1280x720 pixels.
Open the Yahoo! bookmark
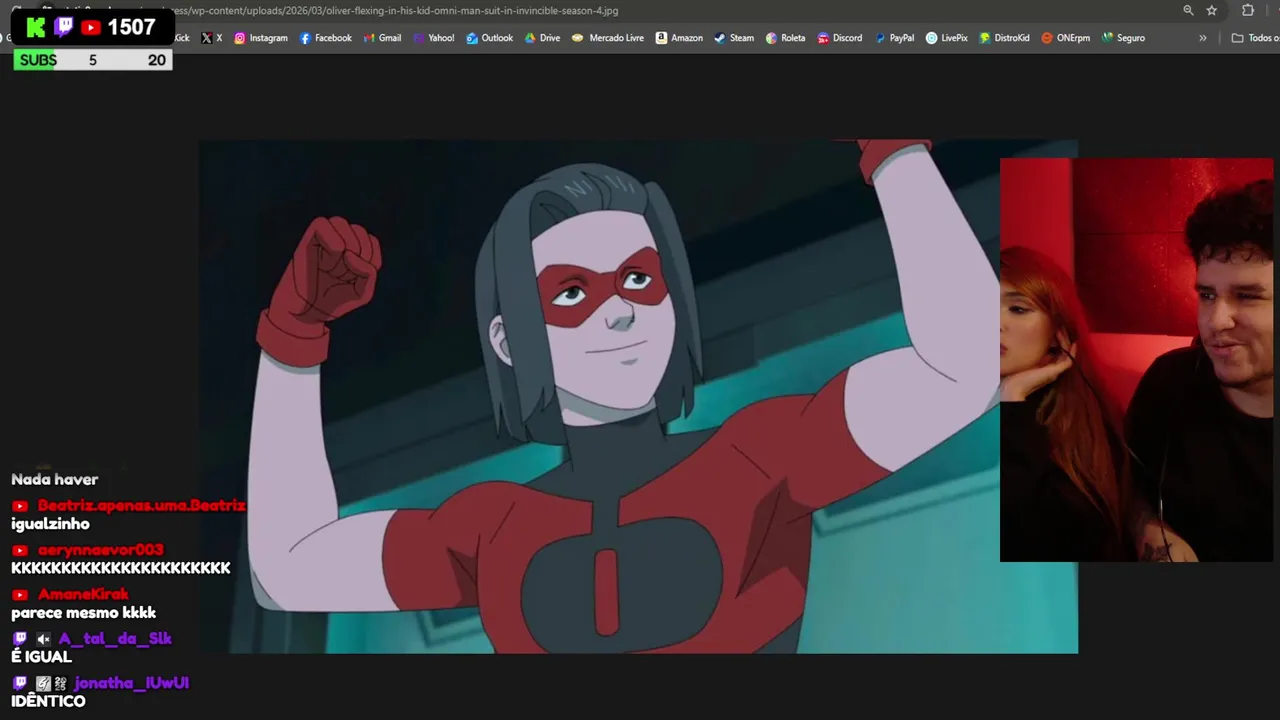point(434,38)
